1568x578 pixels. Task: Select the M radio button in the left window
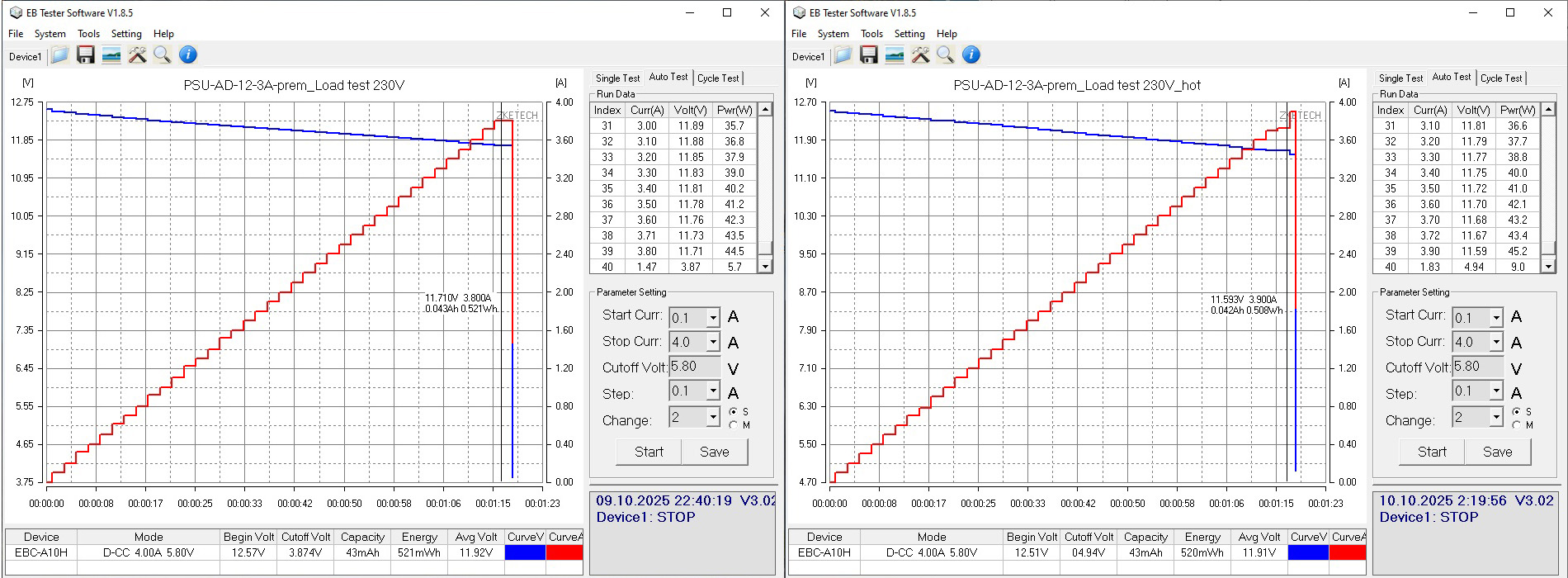(x=734, y=425)
